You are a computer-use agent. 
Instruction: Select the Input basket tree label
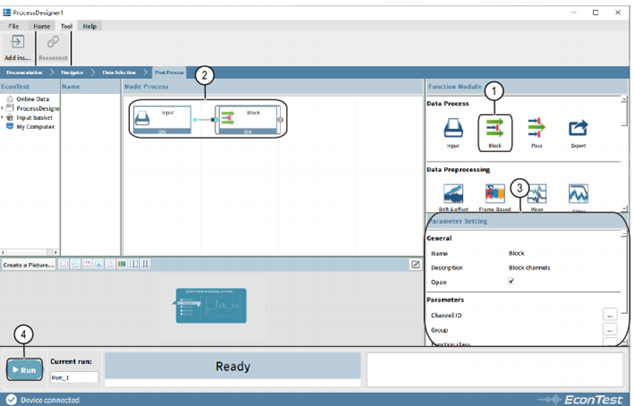(x=34, y=117)
